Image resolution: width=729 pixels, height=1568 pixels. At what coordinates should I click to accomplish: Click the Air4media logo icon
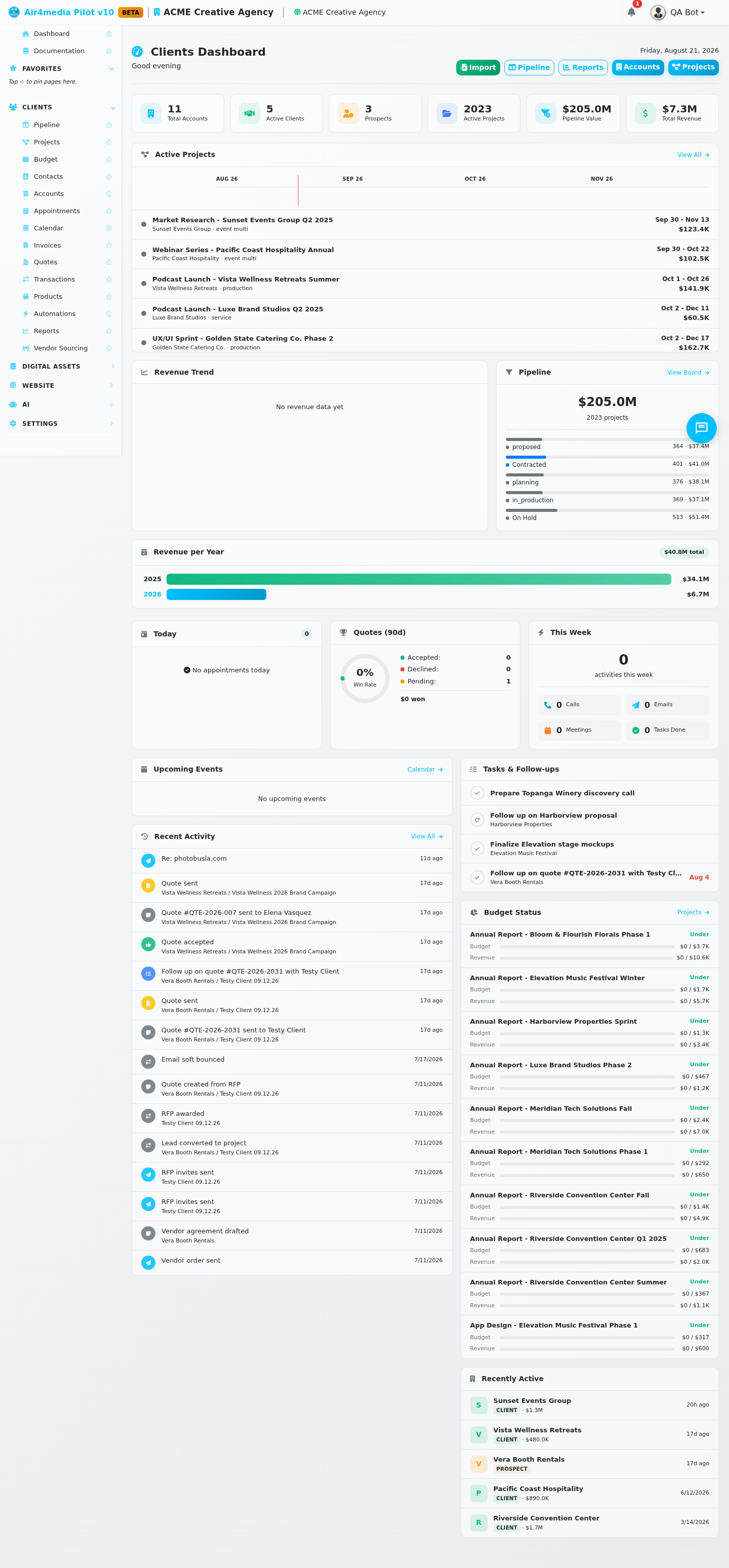coord(14,12)
